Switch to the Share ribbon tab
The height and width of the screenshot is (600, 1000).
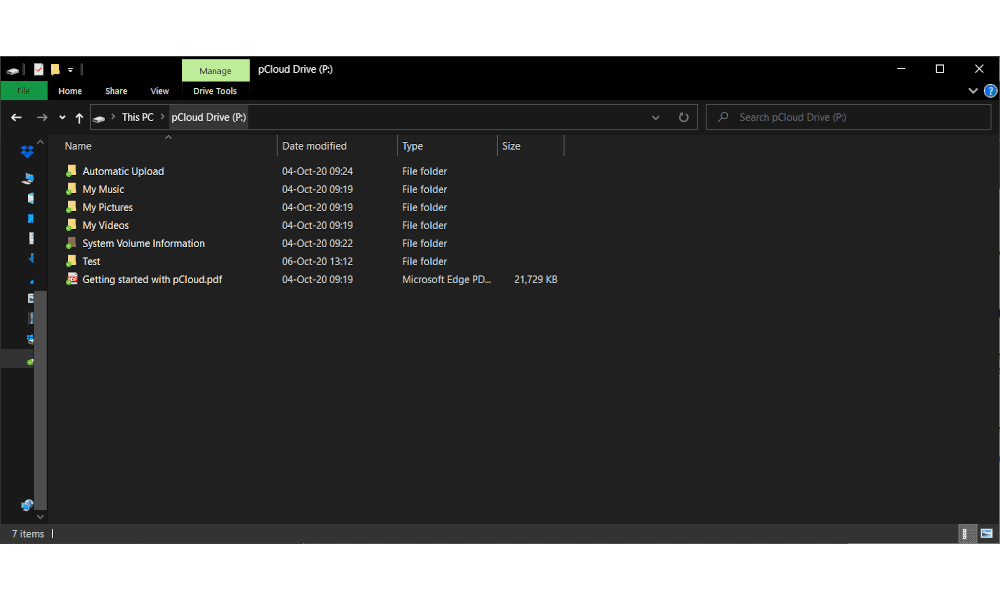(x=116, y=91)
